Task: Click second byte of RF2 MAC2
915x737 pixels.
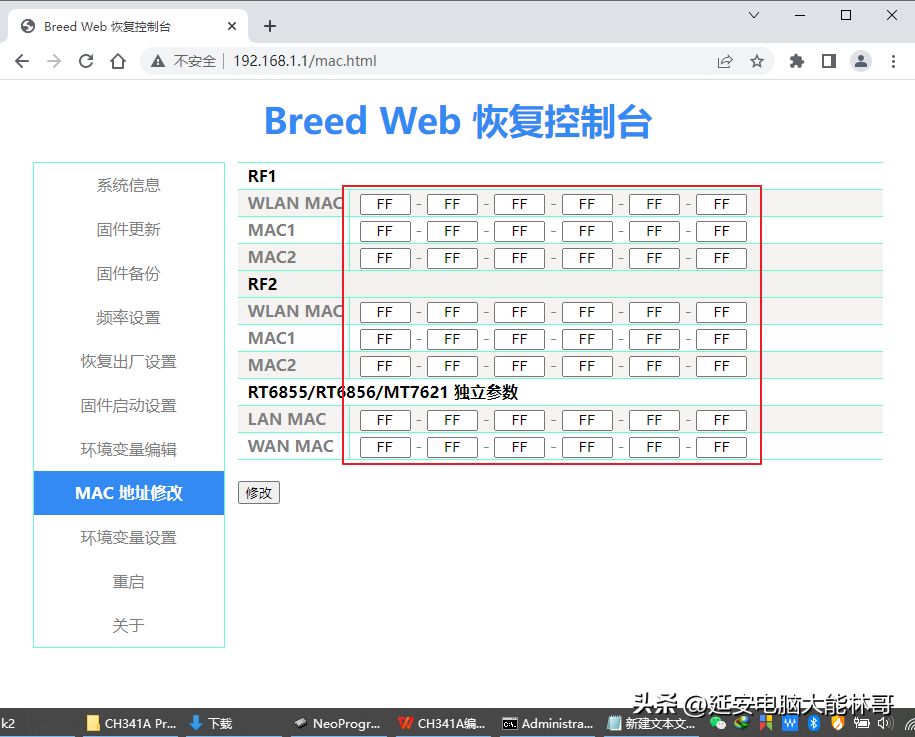Action: click(x=452, y=366)
